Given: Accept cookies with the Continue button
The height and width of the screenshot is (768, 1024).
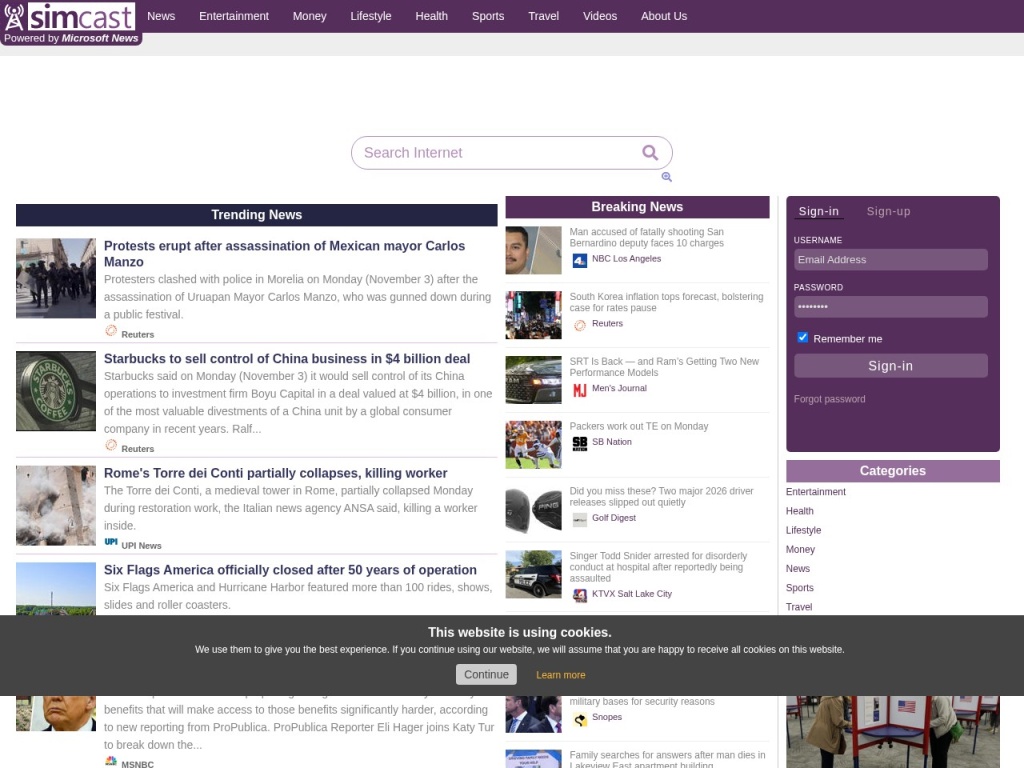Looking at the screenshot, I should click(486, 675).
